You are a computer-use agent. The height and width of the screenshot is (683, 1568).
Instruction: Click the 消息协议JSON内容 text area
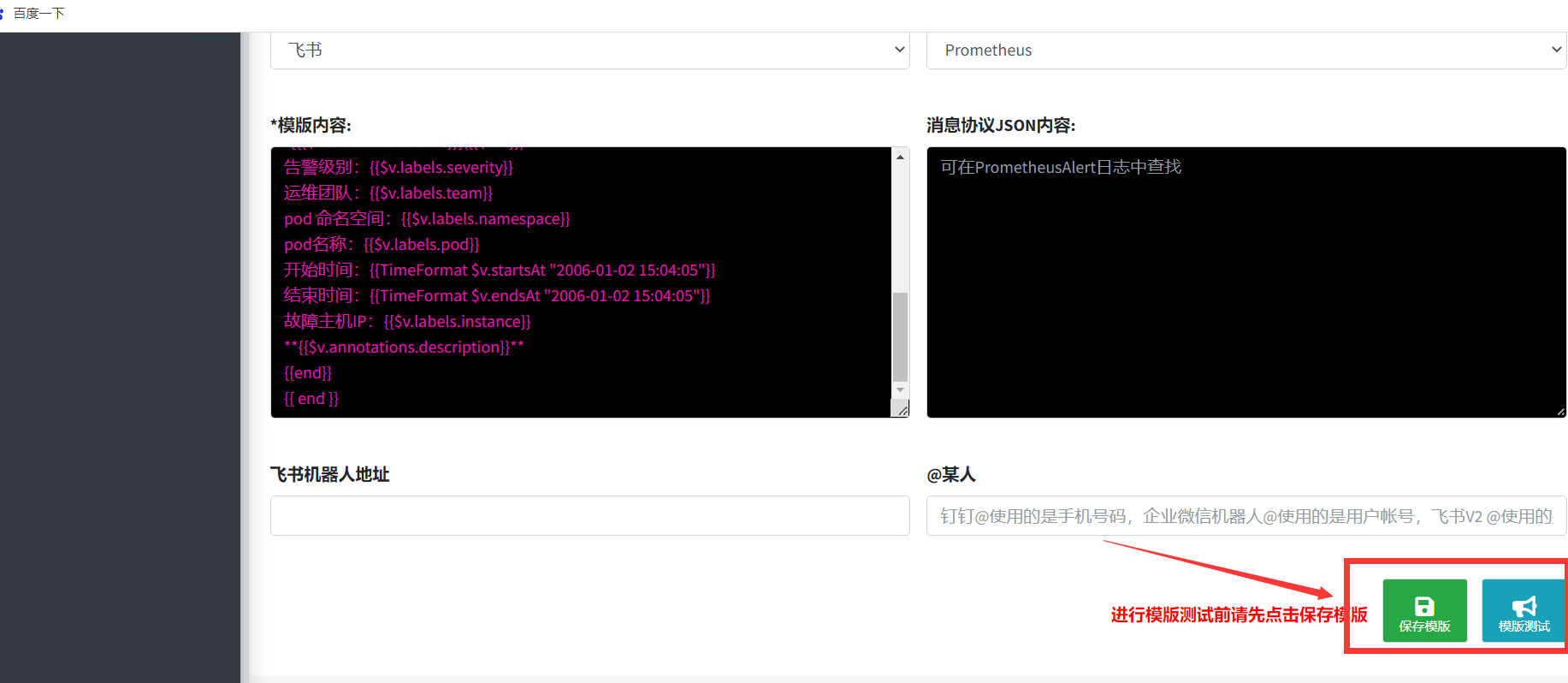click(1246, 282)
